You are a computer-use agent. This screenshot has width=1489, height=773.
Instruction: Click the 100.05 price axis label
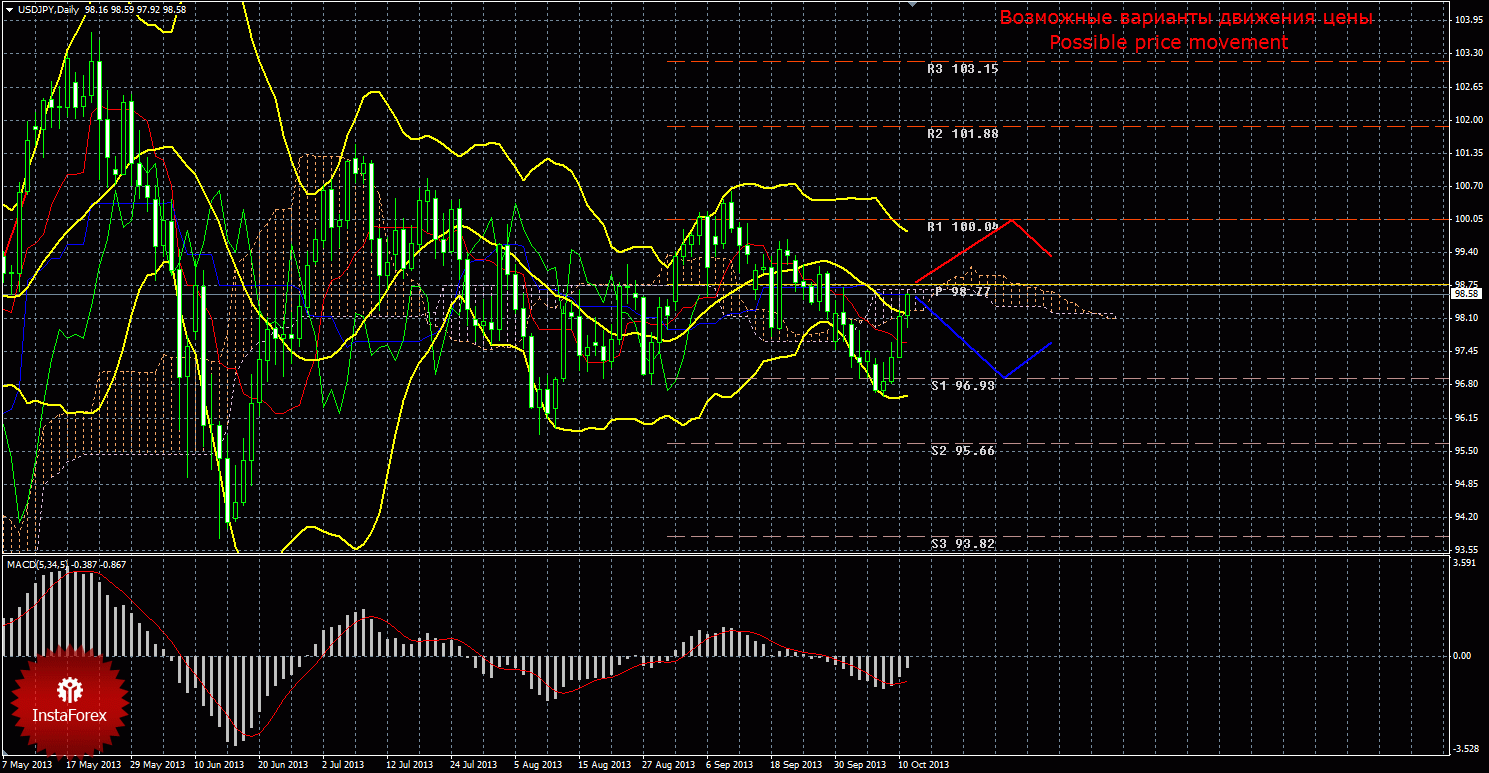coord(1467,218)
